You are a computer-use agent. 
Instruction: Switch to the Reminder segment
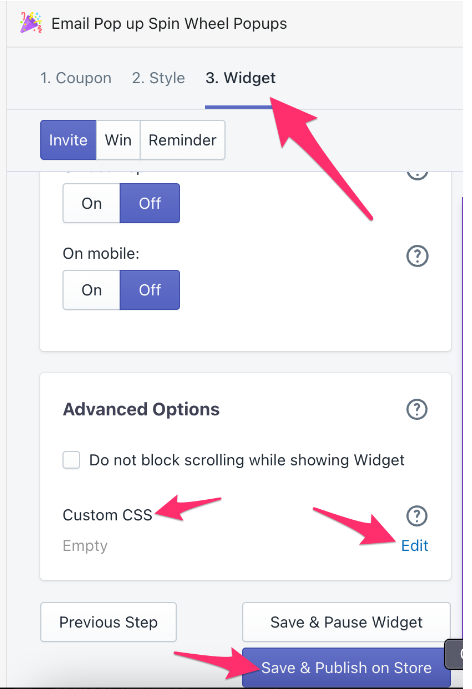182,140
